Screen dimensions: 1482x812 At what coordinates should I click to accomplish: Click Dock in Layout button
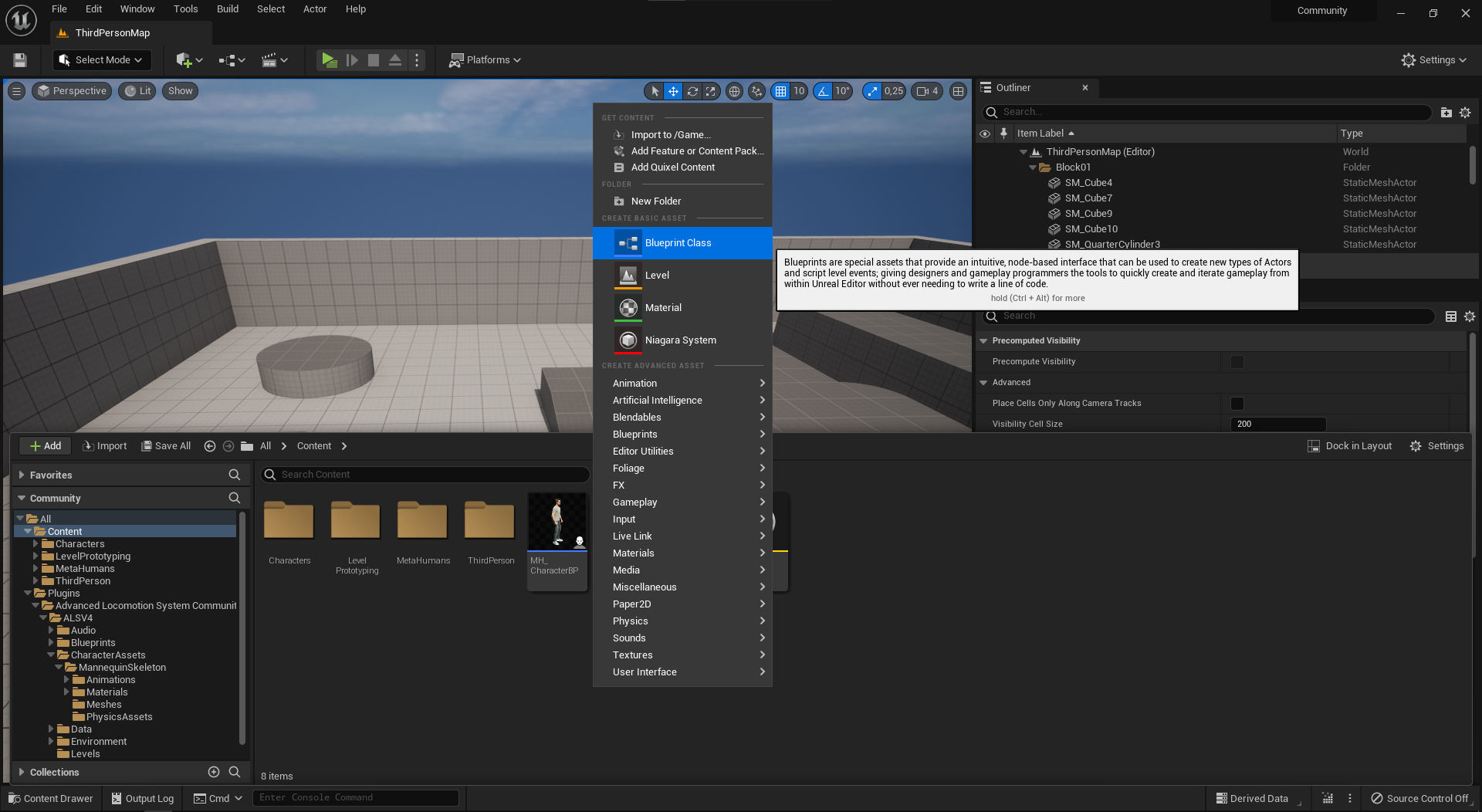point(1350,446)
